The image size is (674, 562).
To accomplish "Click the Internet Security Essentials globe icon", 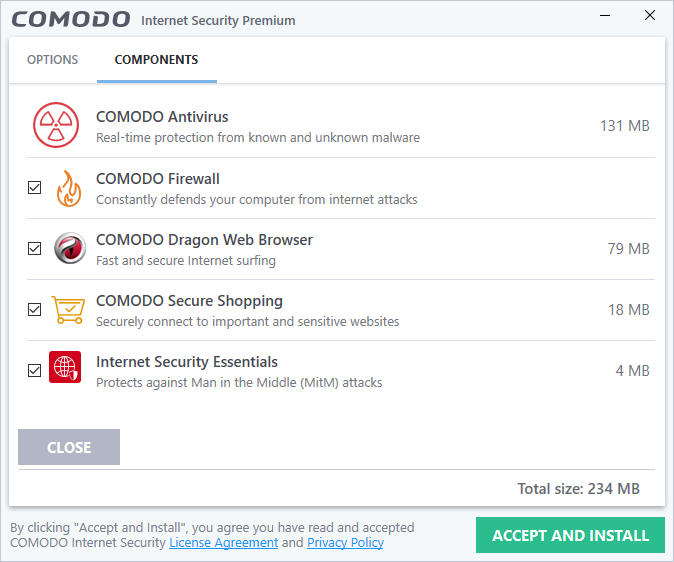I will click(65, 367).
